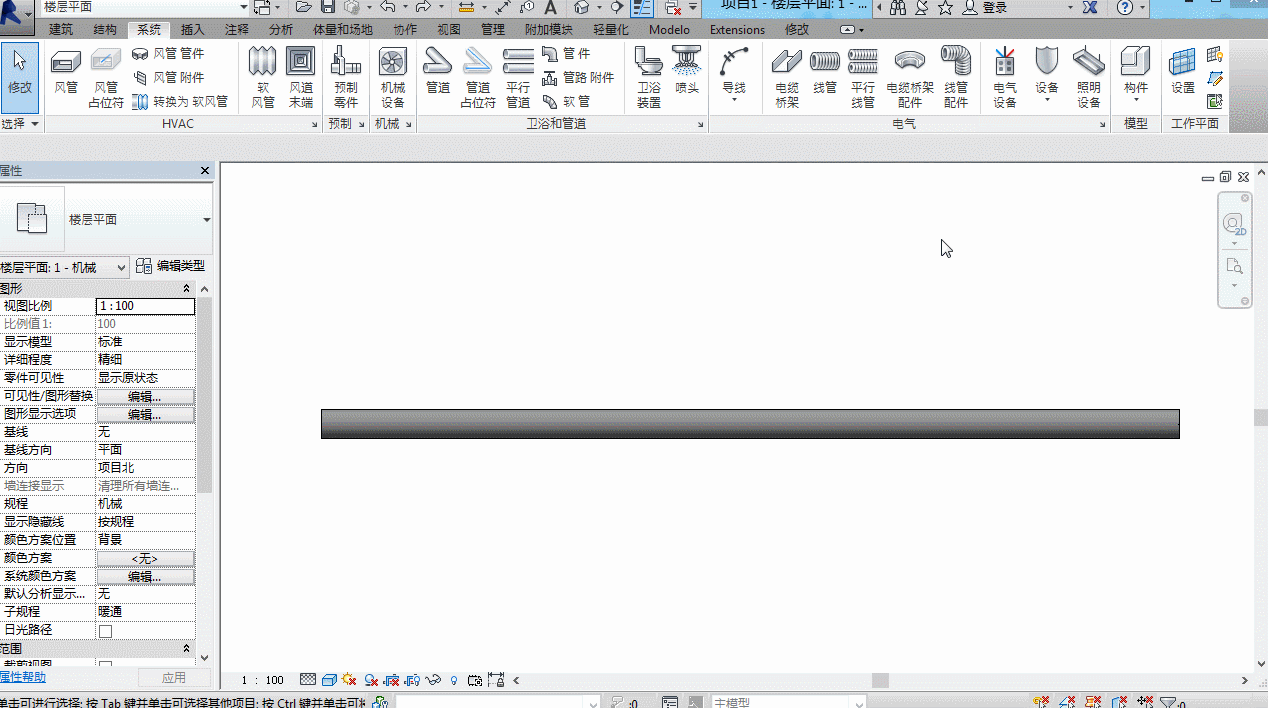Screen dimensions: 1268x708
Task: Open the 电气设备 electrical equipment tool
Action: 1005,78
